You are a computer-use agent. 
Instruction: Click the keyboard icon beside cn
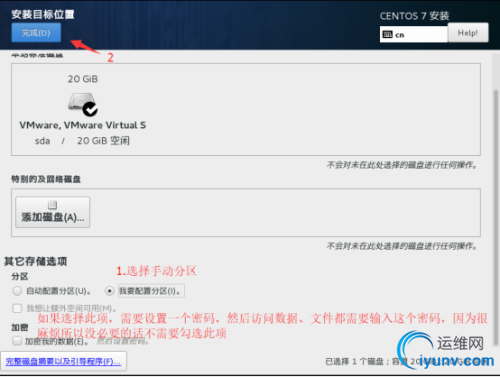[387, 34]
